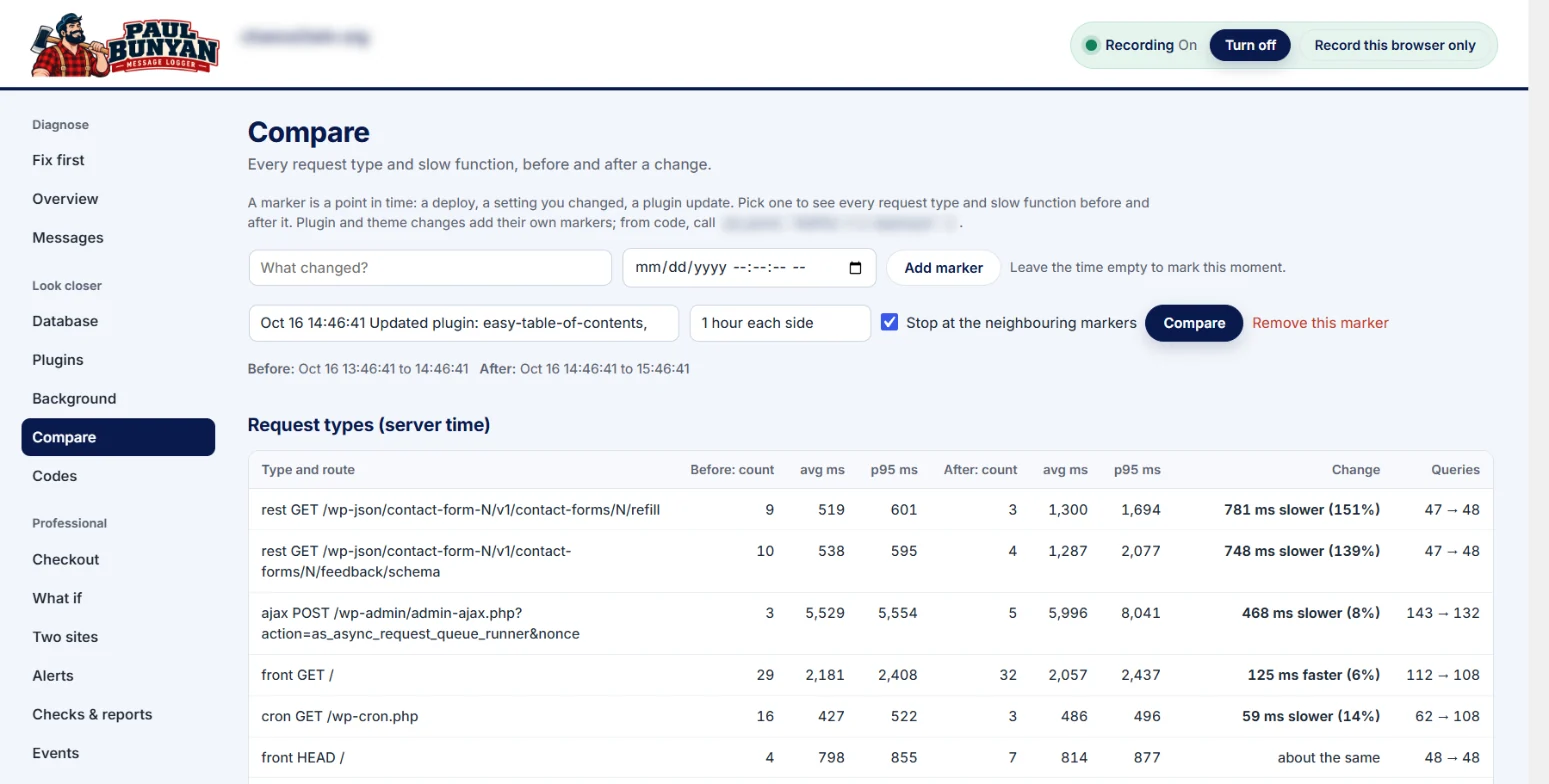This screenshot has width=1549, height=784.
Task: Open the 1 hour each side dropdown
Action: (x=780, y=323)
